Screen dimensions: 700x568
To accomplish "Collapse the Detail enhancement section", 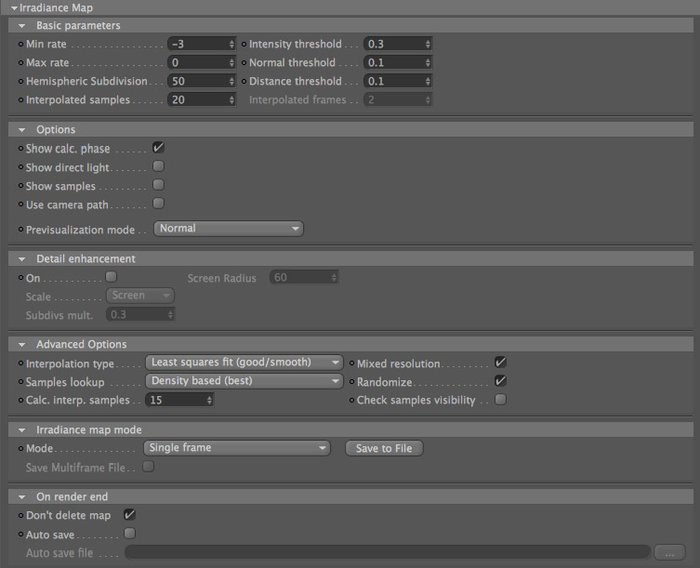I will pos(22,259).
